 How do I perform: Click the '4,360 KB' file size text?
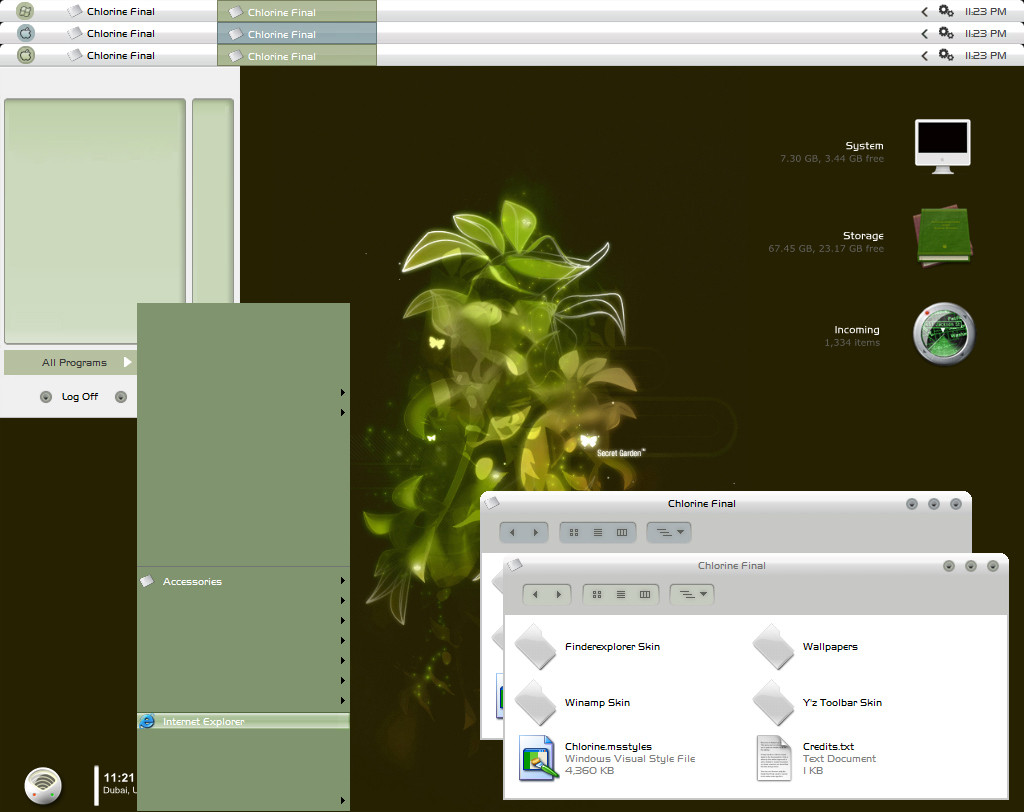[589, 771]
